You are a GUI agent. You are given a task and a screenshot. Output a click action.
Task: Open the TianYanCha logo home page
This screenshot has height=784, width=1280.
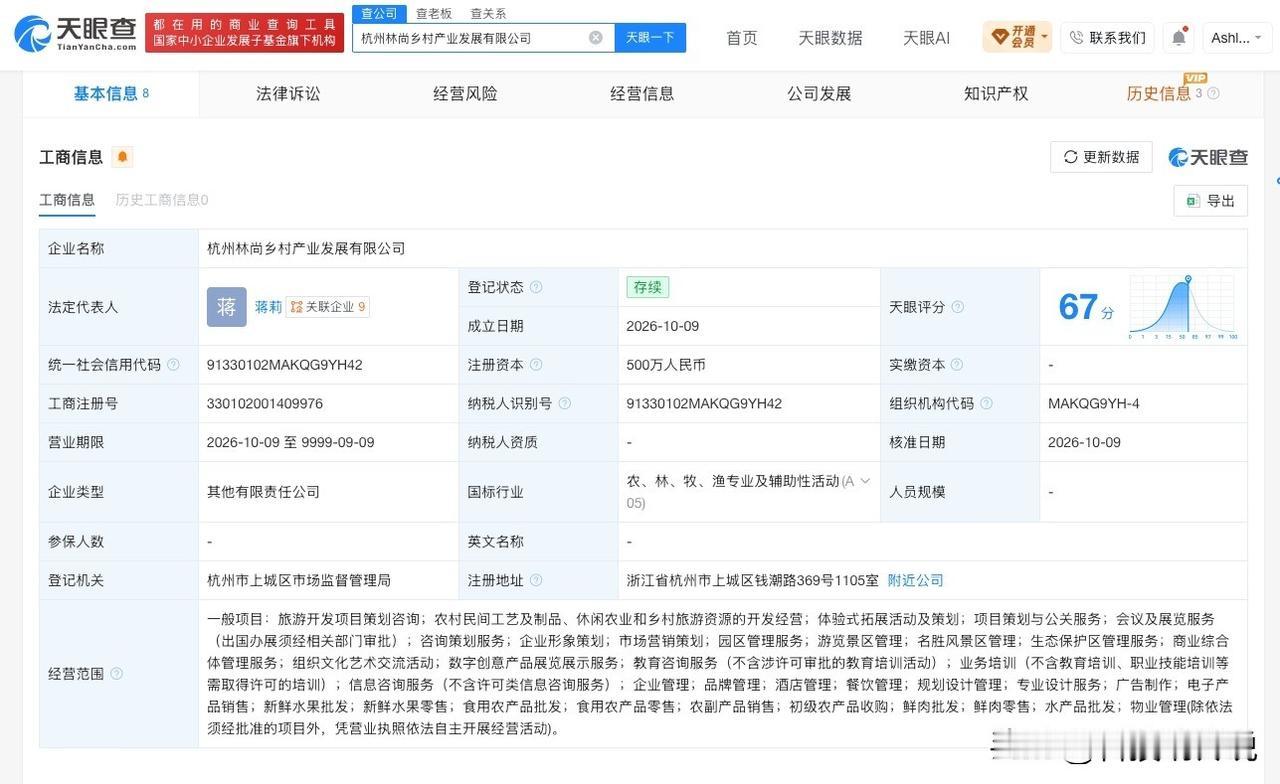[76, 33]
